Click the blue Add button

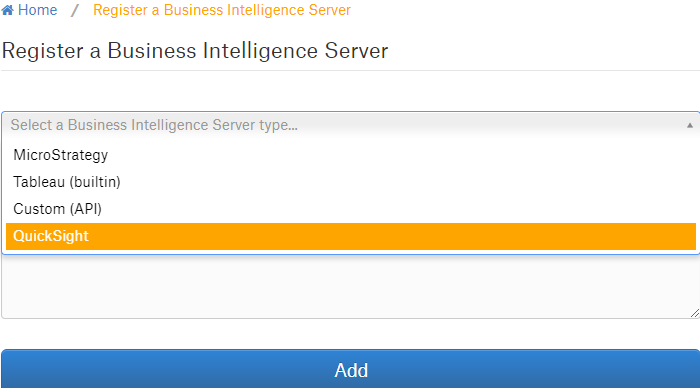[x=350, y=369]
